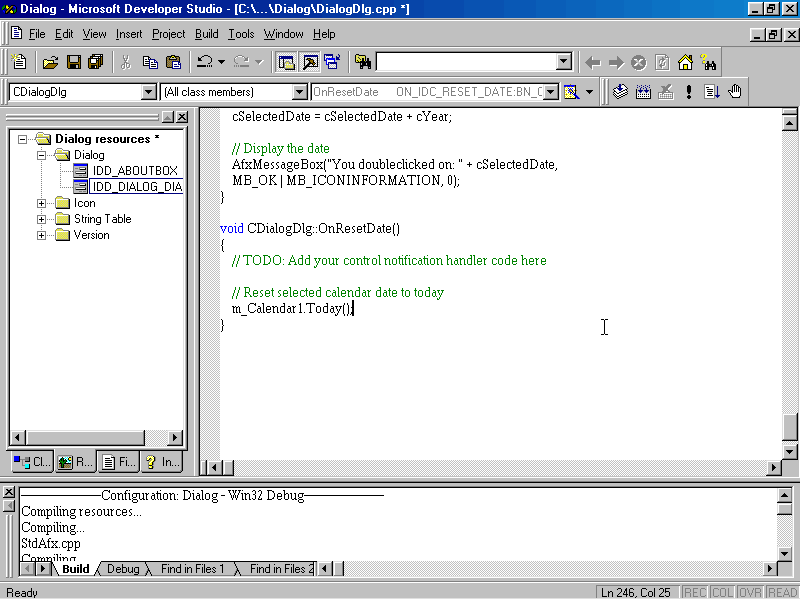The width and height of the screenshot is (800, 600).
Task: Open the WizardBar actions dropdown arrow
Action: tap(589, 92)
